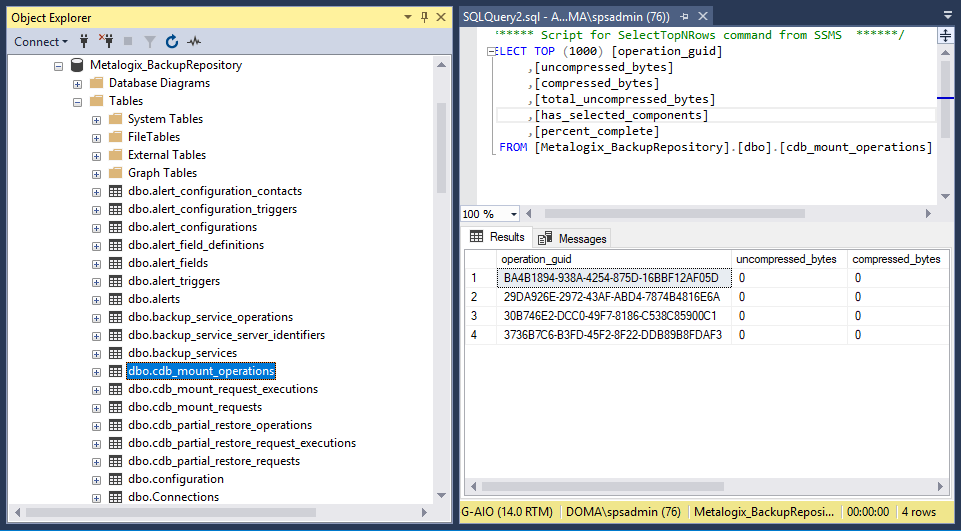
Task: Click the Metalogix_BackupRepository database icon
Action: pyautogui.click(x=77, y=65)
